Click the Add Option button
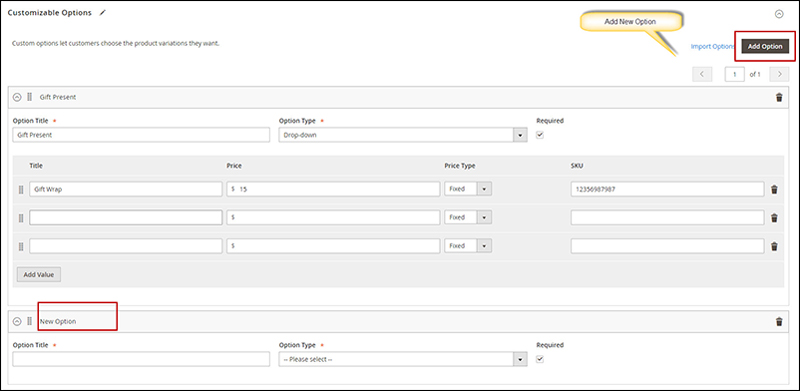The image size is (800, 391). point(765,46)
